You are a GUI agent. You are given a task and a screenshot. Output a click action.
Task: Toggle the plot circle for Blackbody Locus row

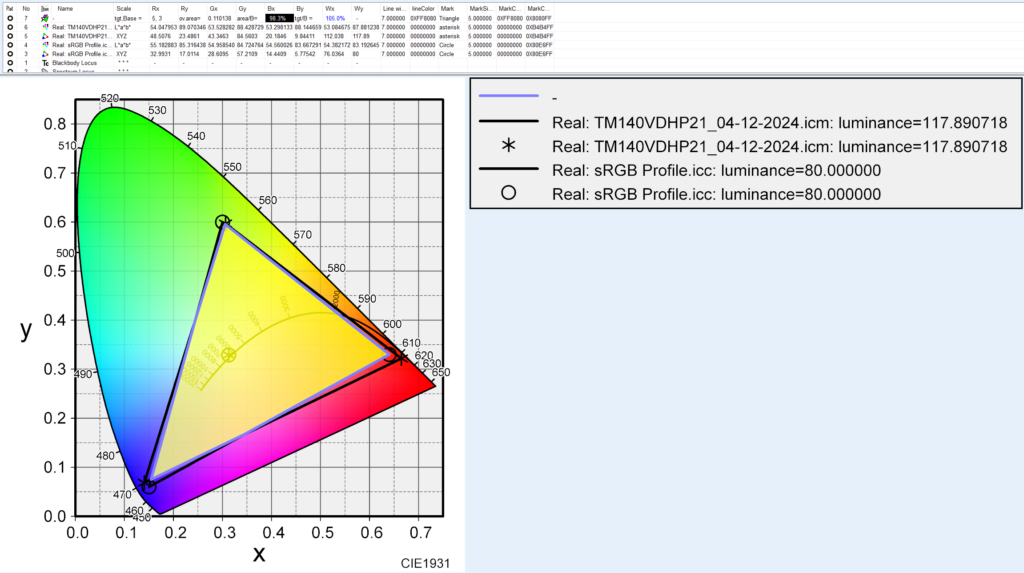tap(10, 63)
